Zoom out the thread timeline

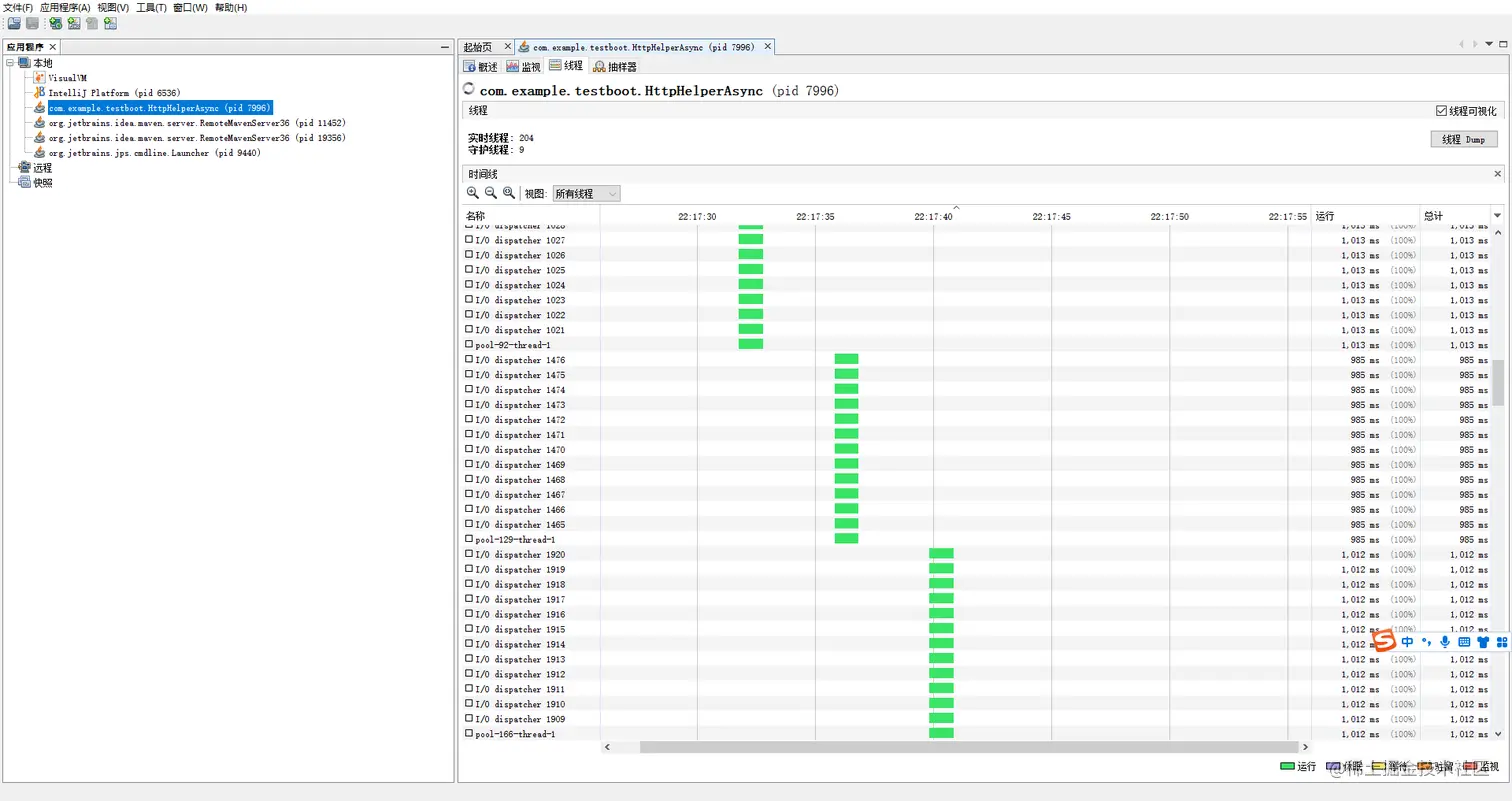(x=491, y=193)
